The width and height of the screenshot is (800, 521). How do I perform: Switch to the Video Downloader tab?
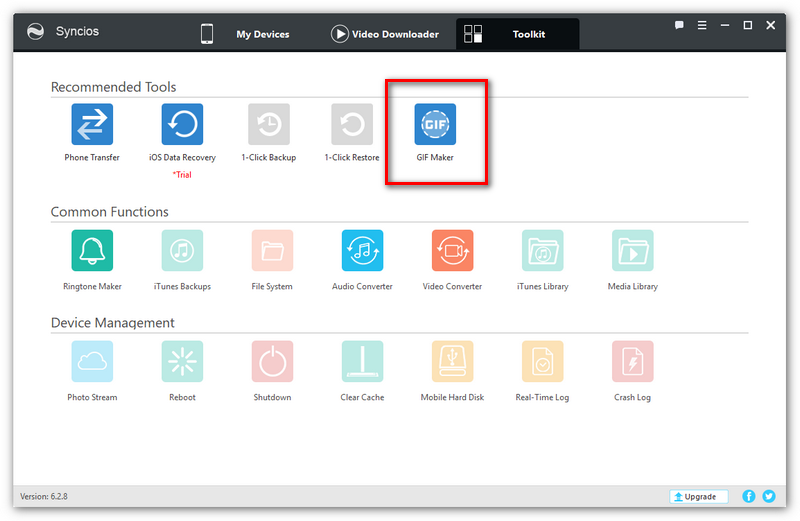pyautogui.click(x=385, y=34)
